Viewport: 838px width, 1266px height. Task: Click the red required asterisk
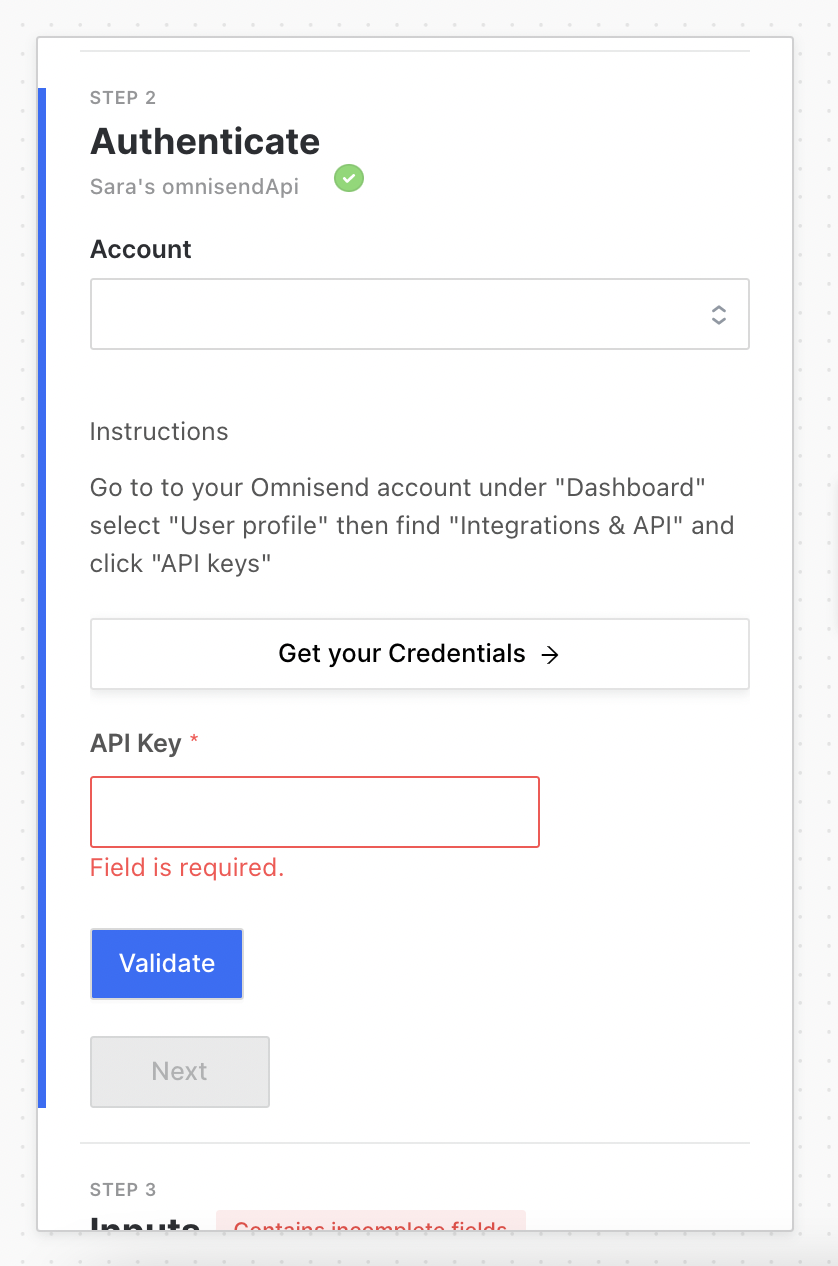click(x=194, y=741)
